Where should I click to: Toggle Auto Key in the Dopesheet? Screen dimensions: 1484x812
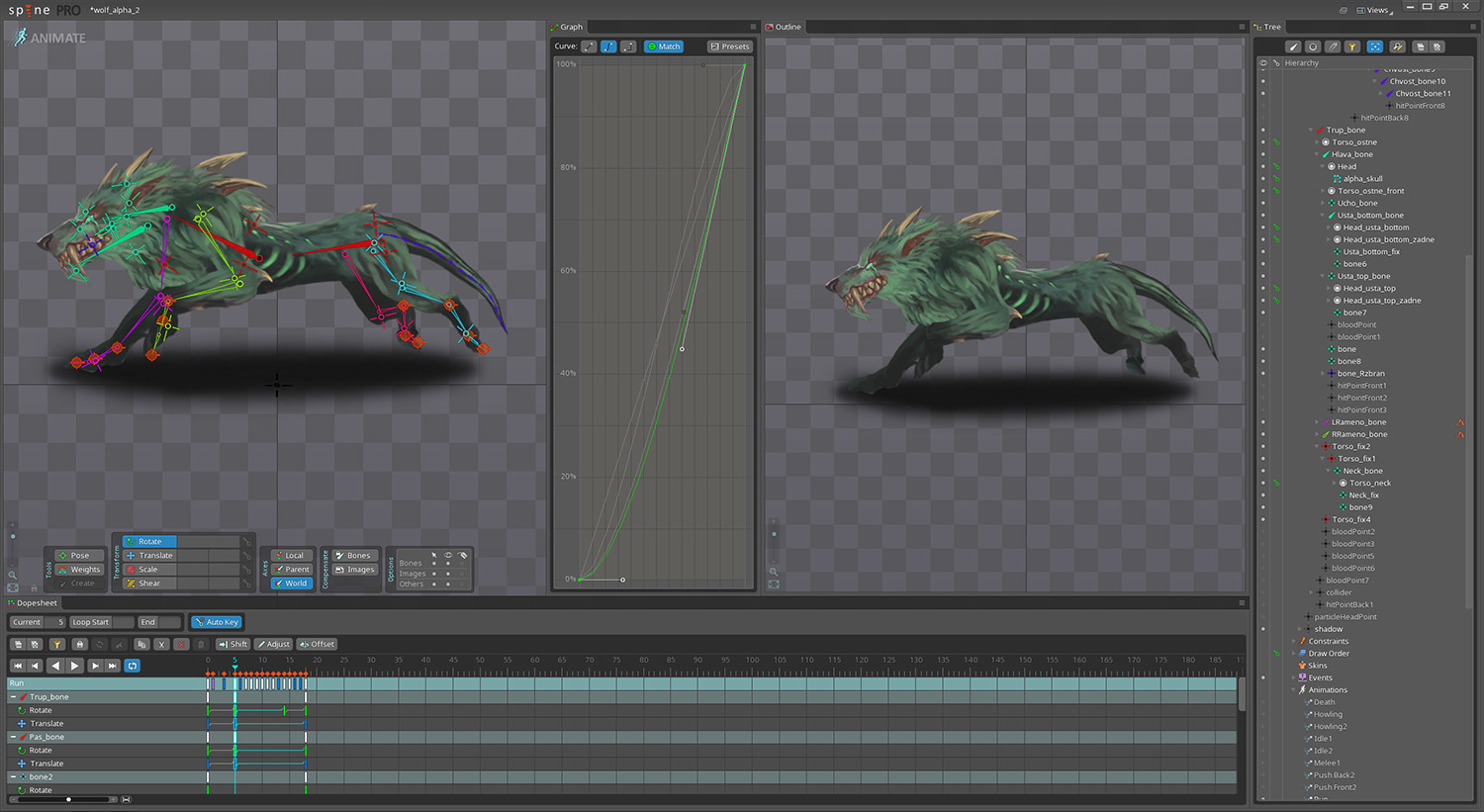point(217,622)
